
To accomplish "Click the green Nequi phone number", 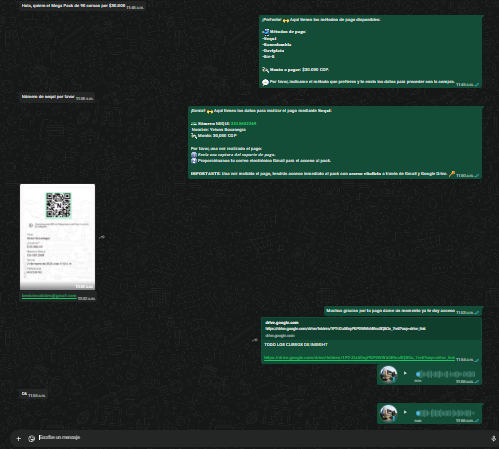I will (243, 124).
